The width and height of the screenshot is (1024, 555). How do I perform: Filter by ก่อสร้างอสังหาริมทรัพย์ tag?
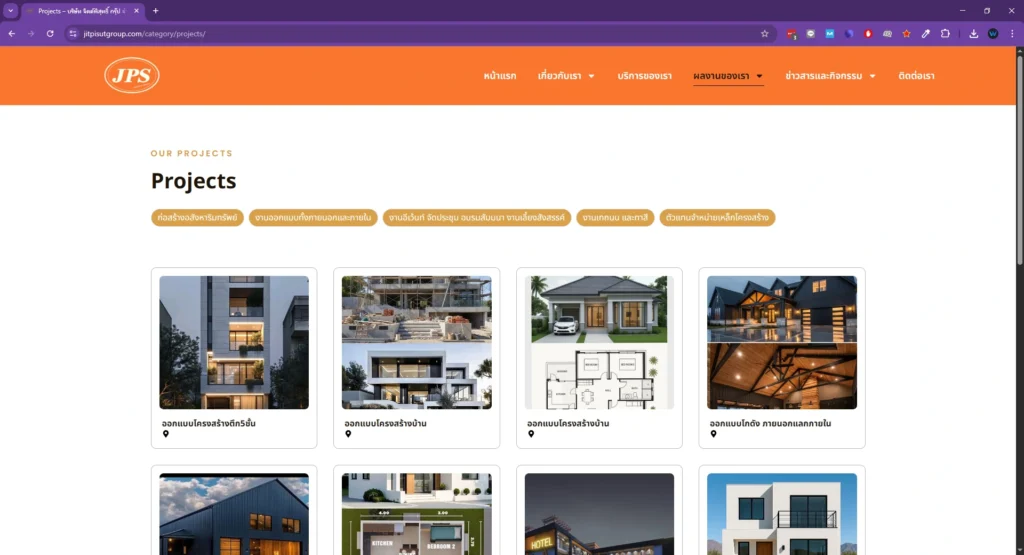pos(197,217)
